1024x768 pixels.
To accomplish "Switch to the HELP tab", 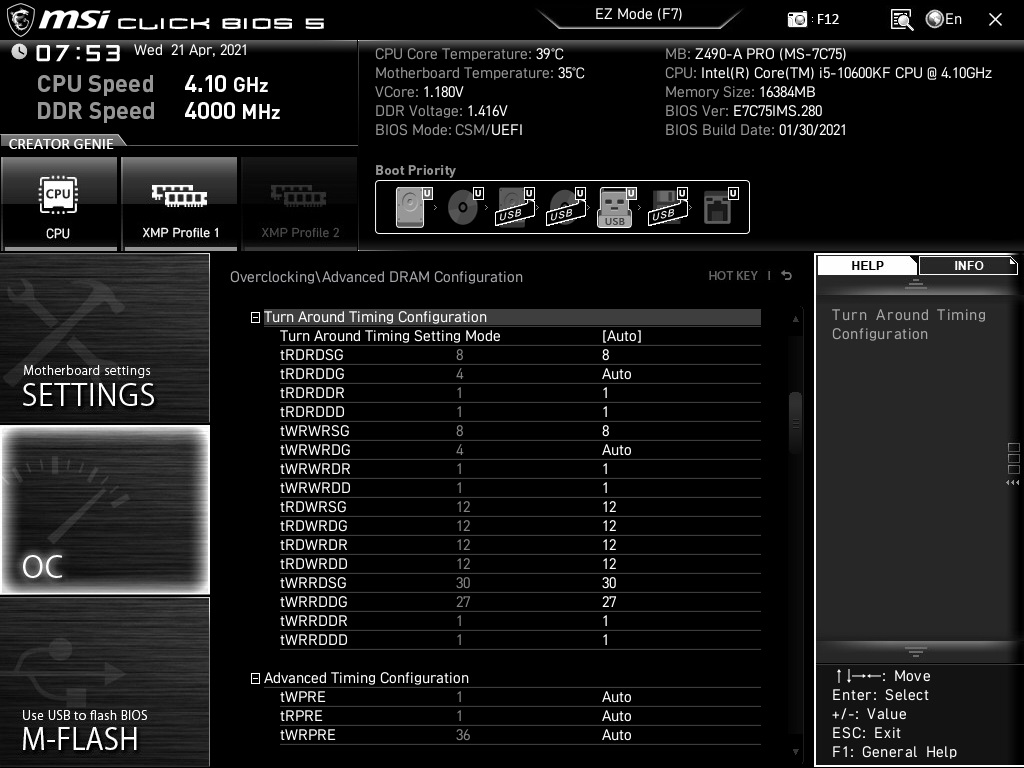I will [x=867, y=265].
